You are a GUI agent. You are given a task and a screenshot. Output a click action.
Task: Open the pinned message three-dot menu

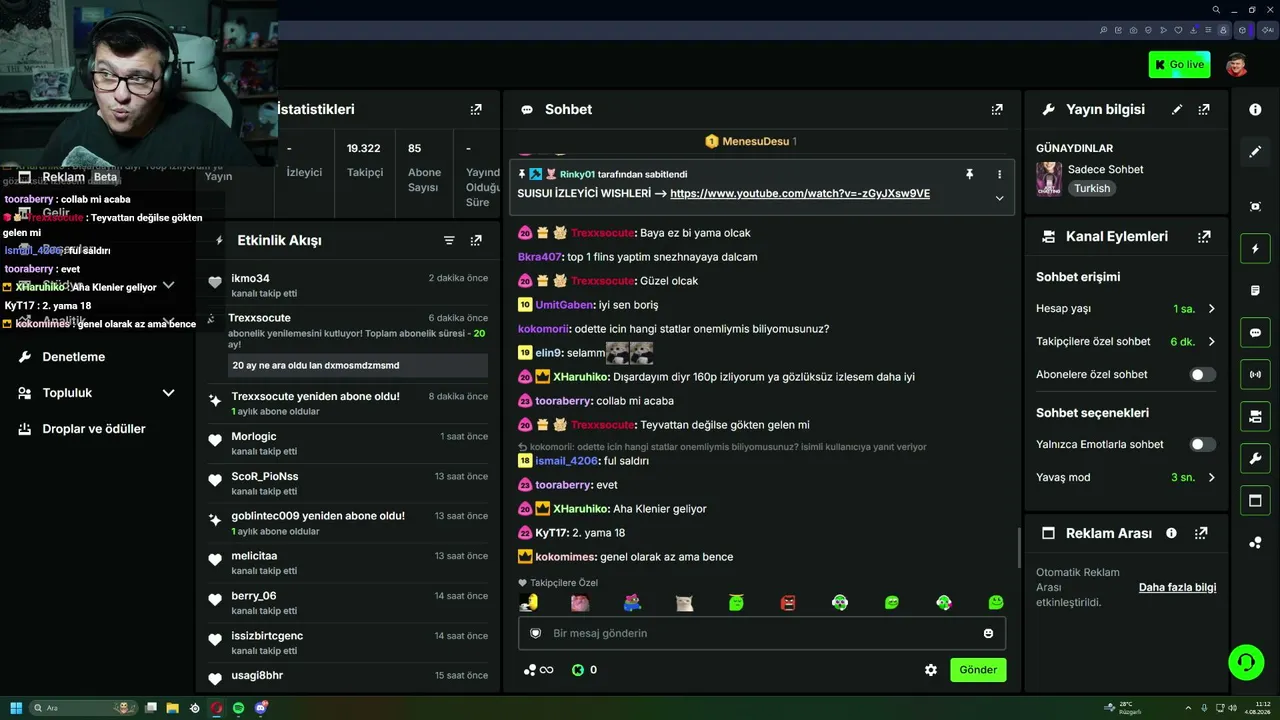tap(999, 174)
